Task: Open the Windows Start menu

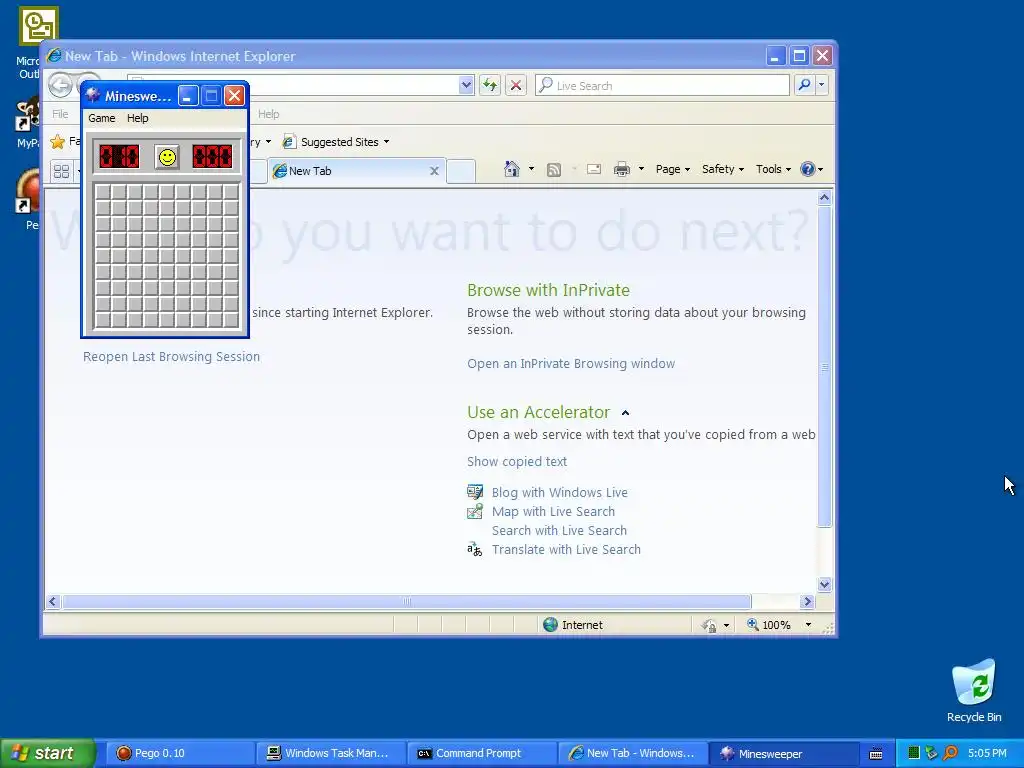Action: [x=48, y=754]
